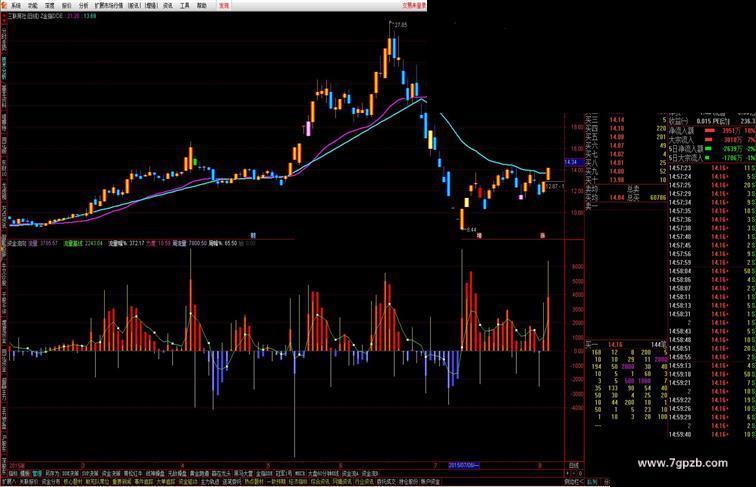Open the 帮助 menu
This screenshot has width=756, height=487.
[x=202, y=6]
